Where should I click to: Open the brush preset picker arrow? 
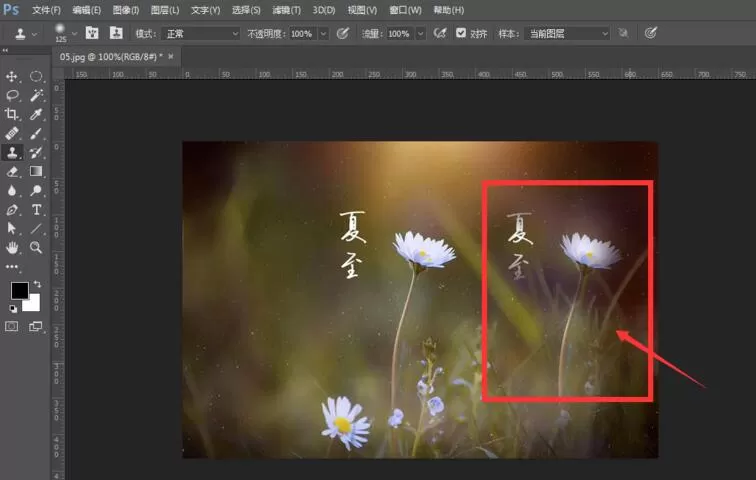[74, 34]
